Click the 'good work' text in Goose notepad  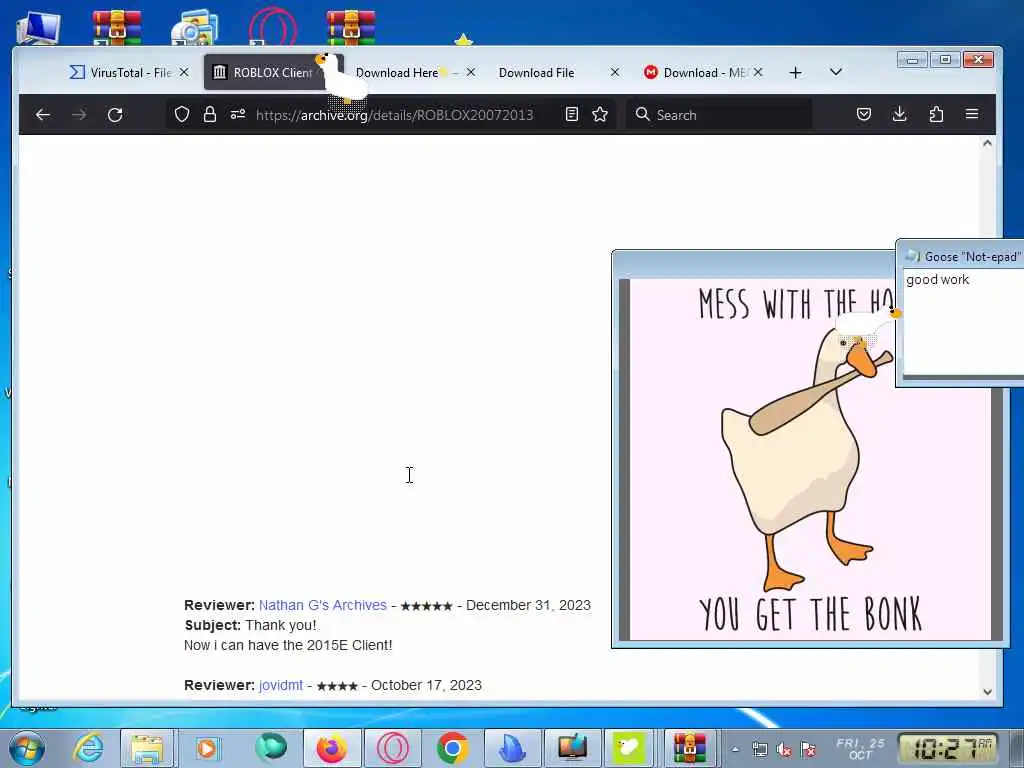pos(937,280)
